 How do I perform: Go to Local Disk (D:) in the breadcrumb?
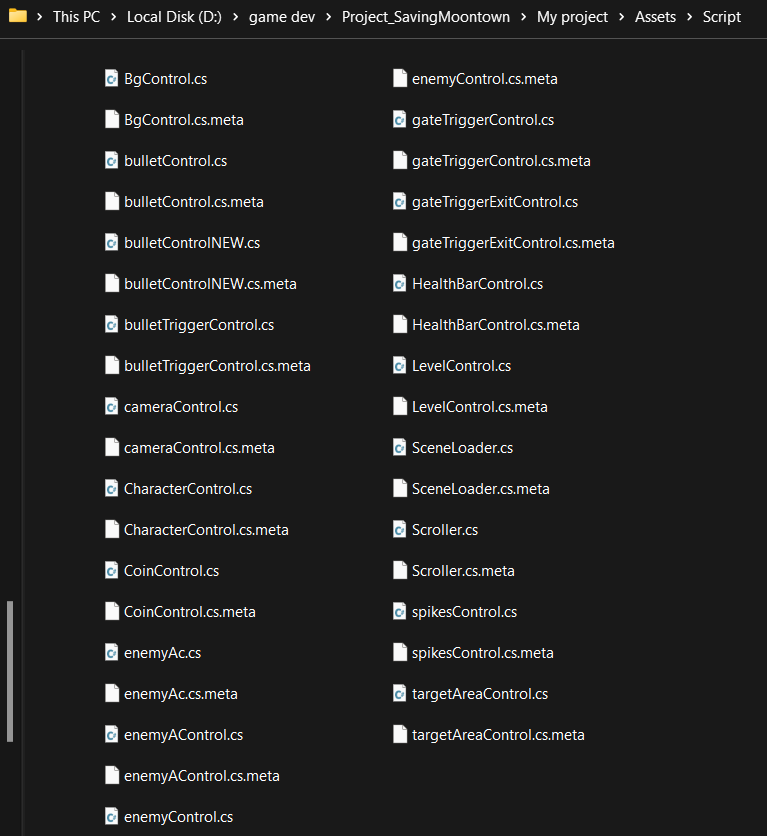174,17
